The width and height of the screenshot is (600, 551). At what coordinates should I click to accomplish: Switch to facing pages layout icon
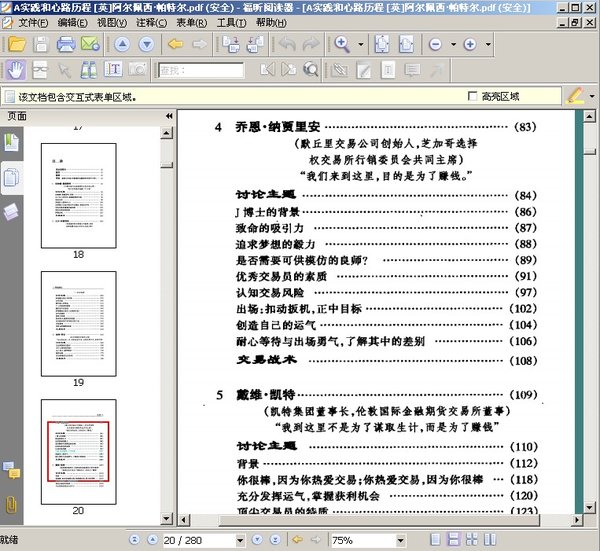tap(490, 540)
